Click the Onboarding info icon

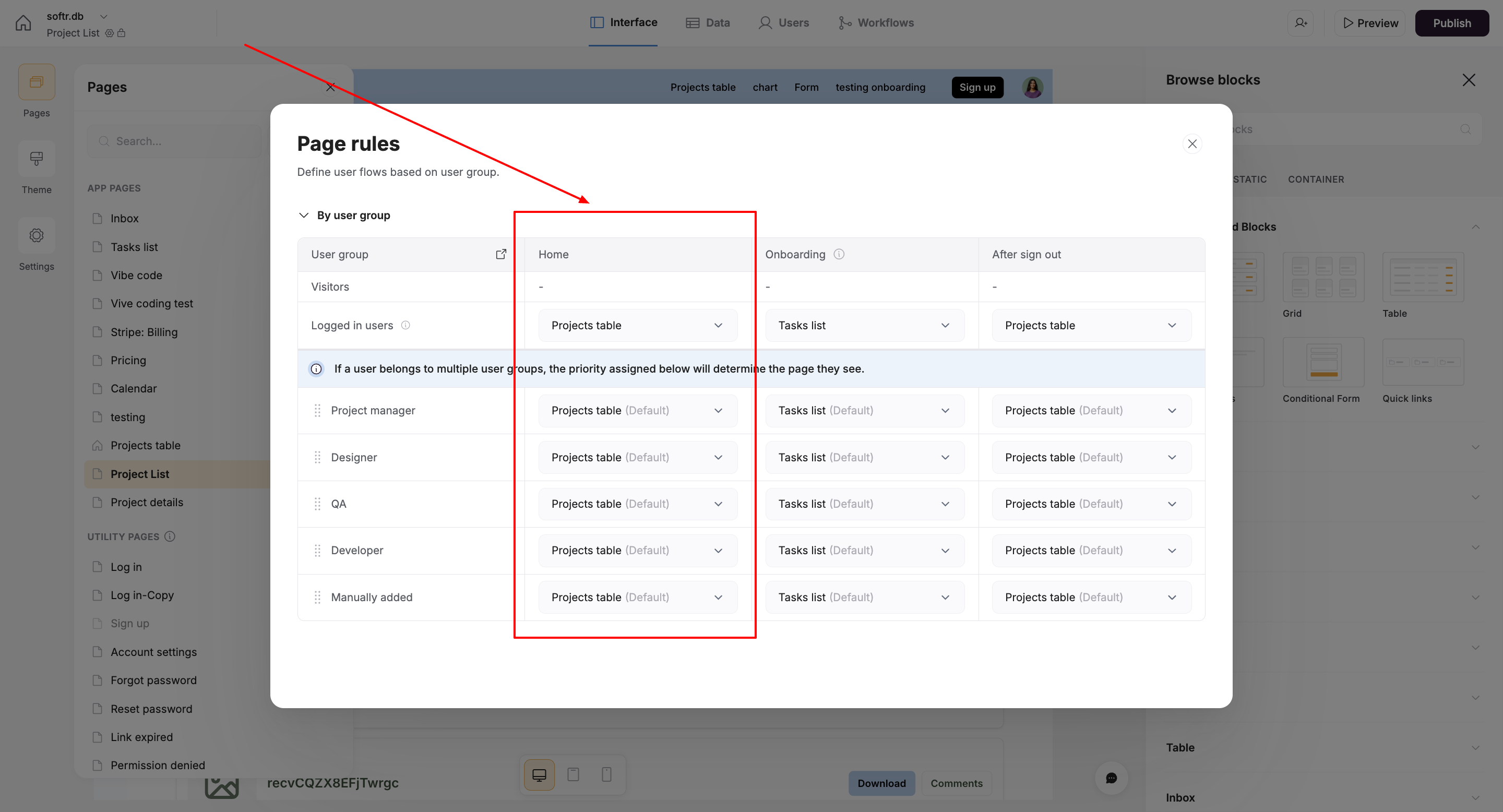click(839, 254)
